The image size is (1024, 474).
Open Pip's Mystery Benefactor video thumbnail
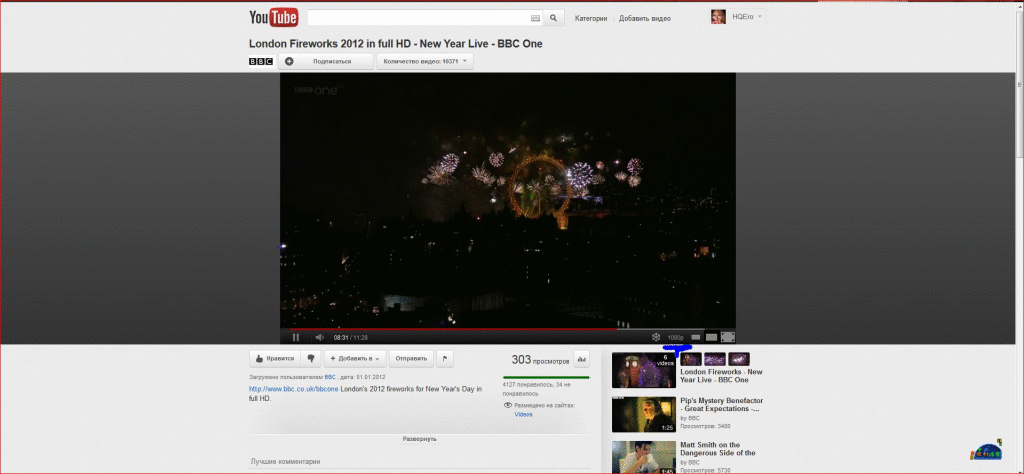click(x=644, y=415)
